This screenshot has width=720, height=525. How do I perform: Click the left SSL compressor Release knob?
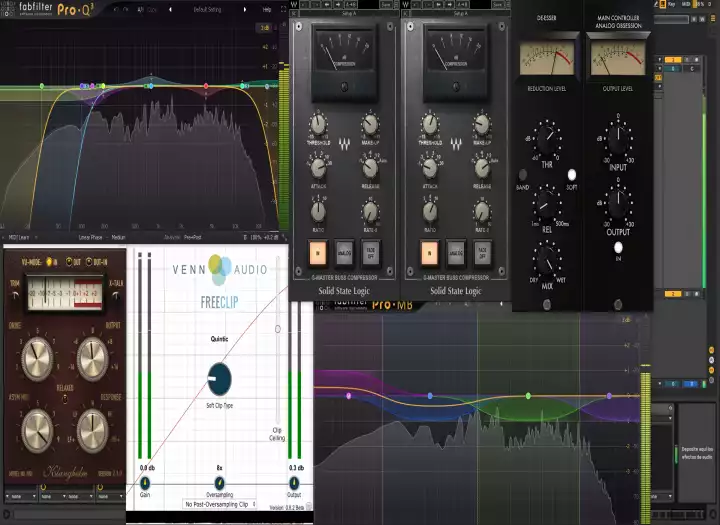click(x=370, y=168)
